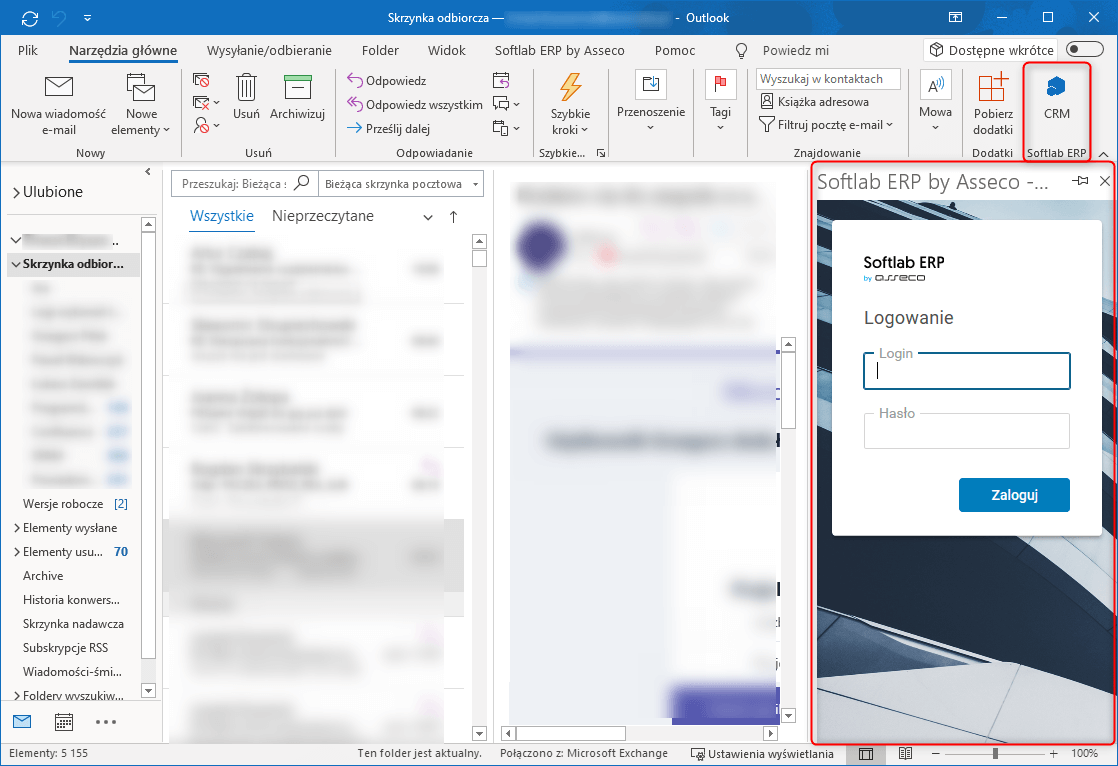Click the folder pane scrollbar down arrow
The width and height of the screenshot is (1118, 766).
click(148, 690)
